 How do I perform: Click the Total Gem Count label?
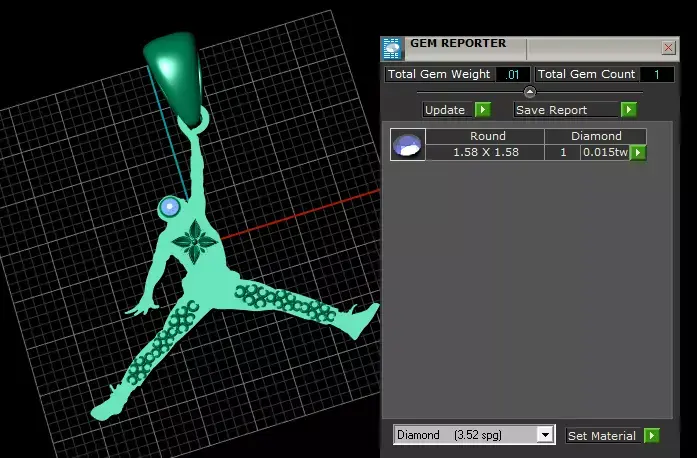tap(586, 74)
